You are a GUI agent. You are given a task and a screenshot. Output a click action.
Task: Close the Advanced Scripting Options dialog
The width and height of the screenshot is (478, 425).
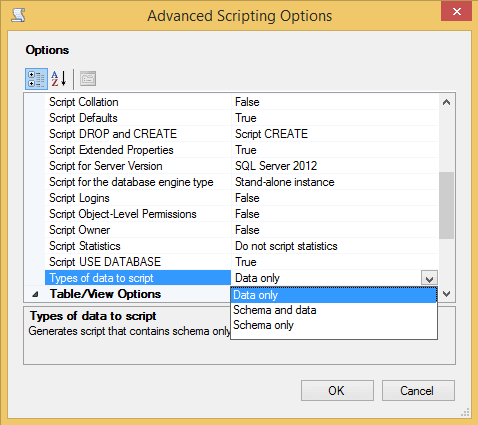click(457, 11)
